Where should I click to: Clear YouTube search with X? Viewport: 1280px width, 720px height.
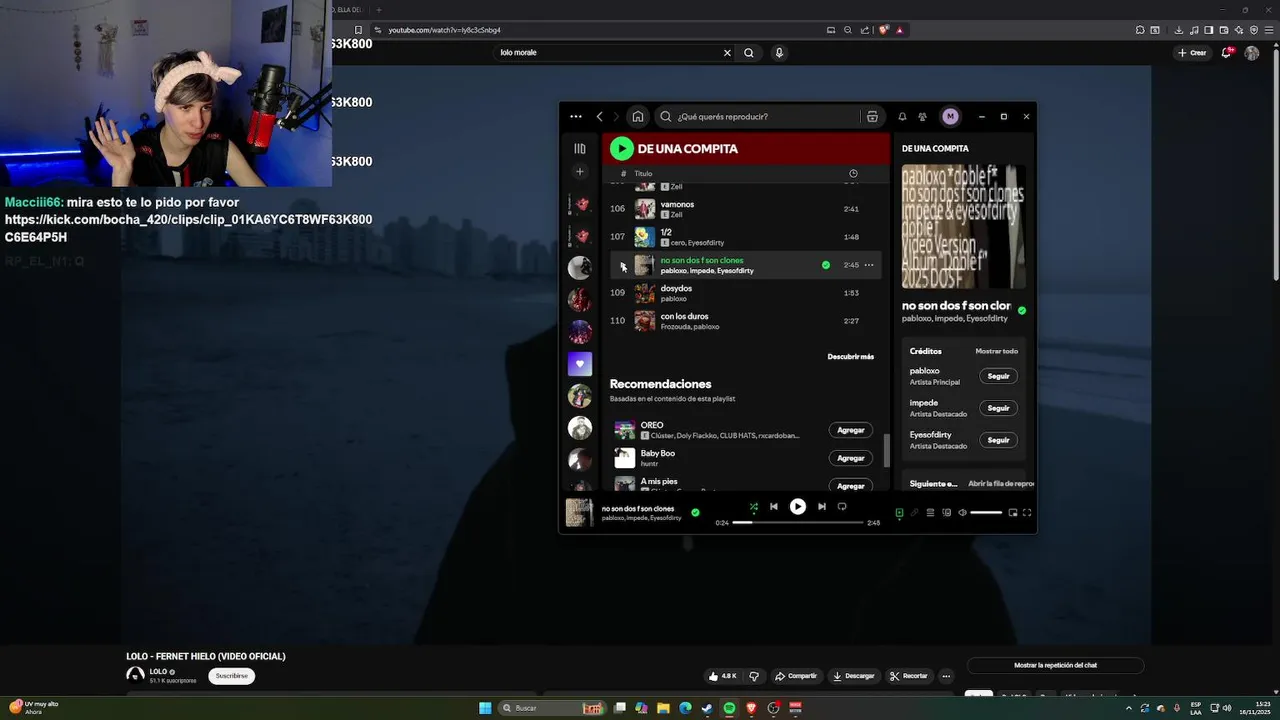click(727, 53)
